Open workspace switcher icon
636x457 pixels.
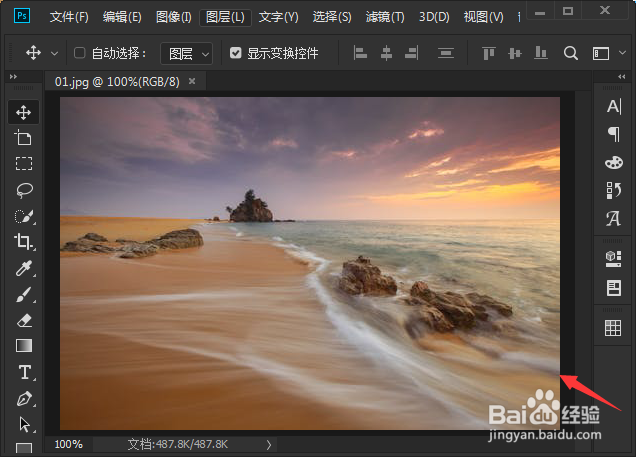point(601,54)
